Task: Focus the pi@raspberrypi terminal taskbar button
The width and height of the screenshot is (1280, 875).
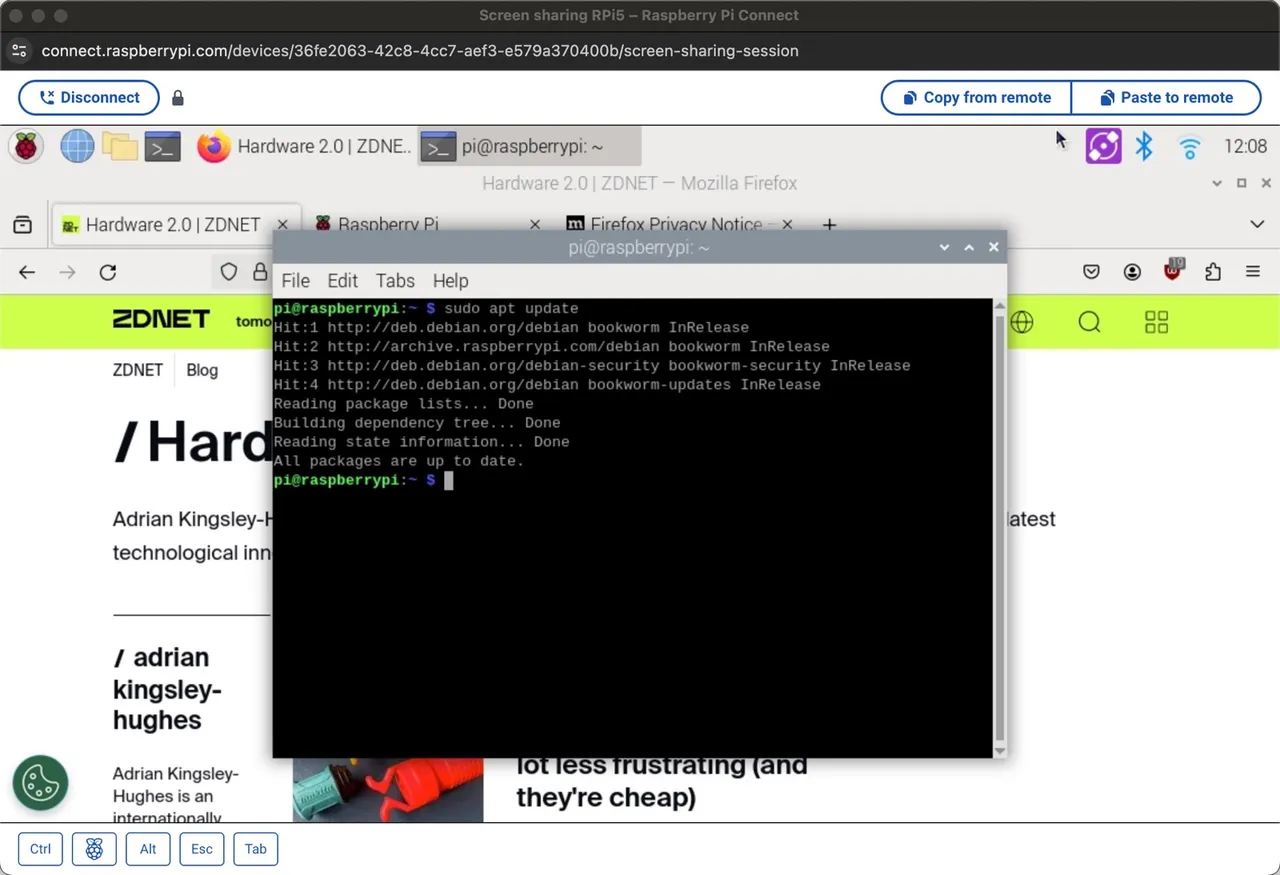Action: [529, 147]
